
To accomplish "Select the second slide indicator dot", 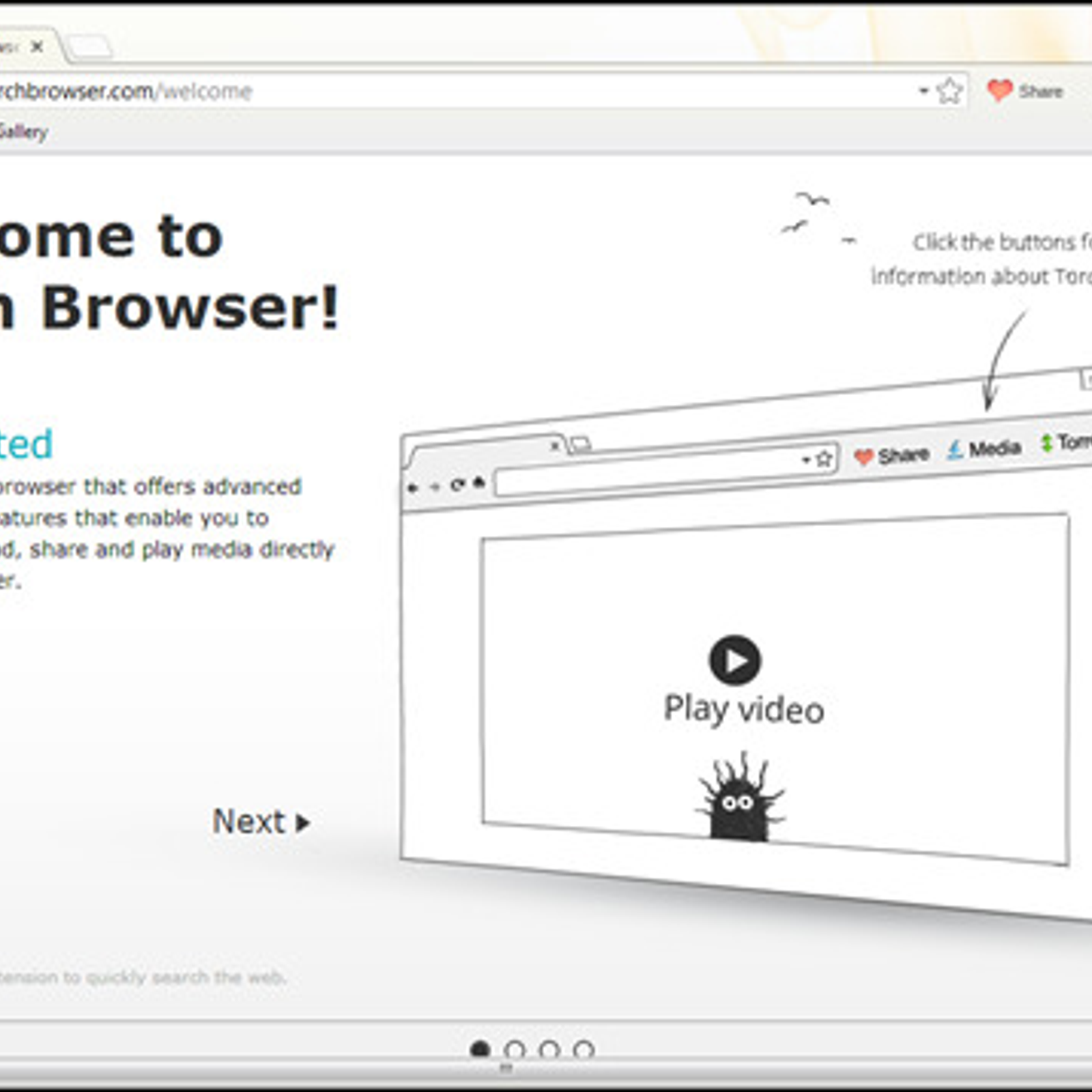I will click(515, 1050).
